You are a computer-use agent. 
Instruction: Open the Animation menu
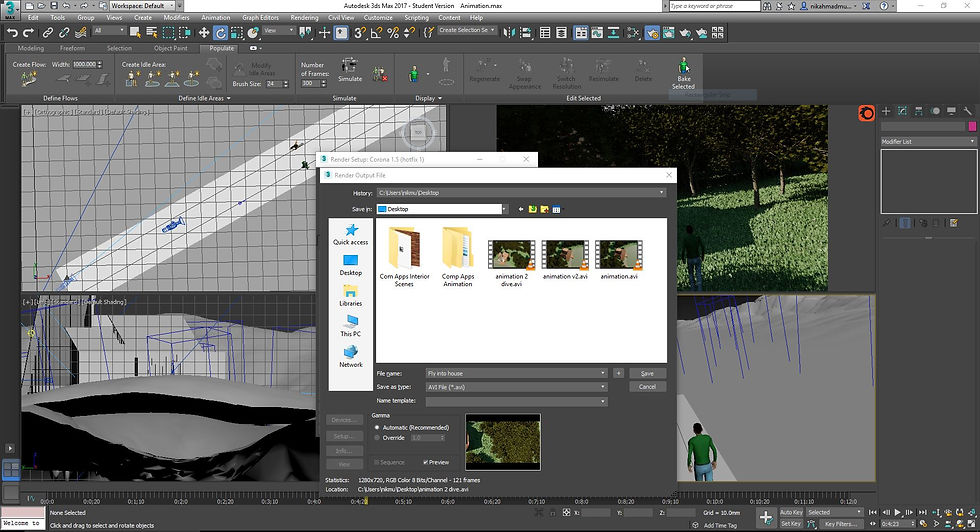pos(216,18)
